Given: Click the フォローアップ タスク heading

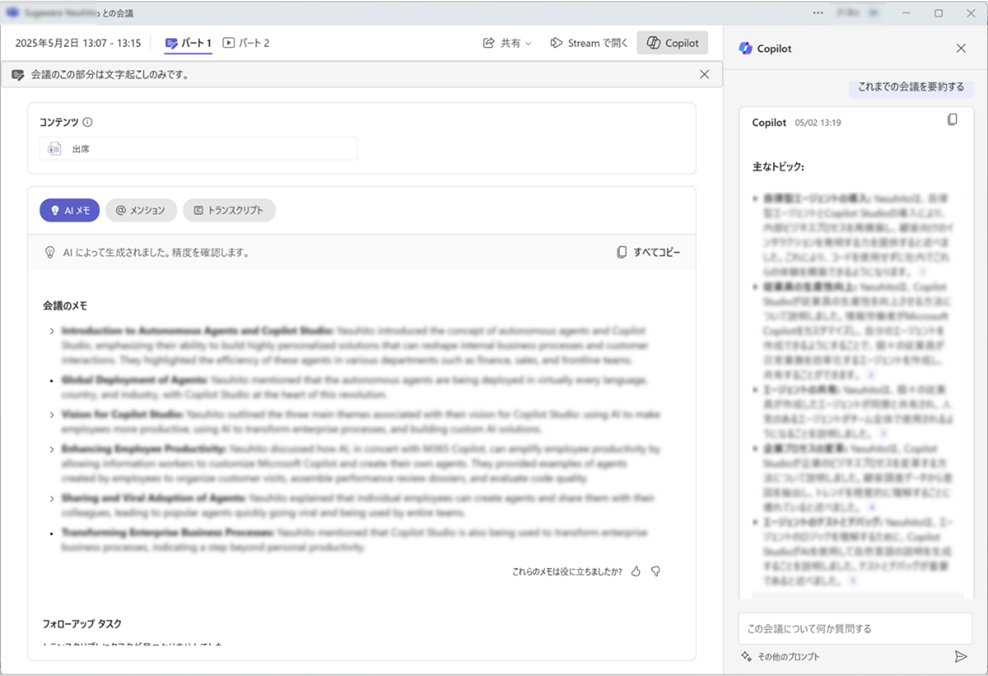Looking at the screenshot, I should coord(82,624).
